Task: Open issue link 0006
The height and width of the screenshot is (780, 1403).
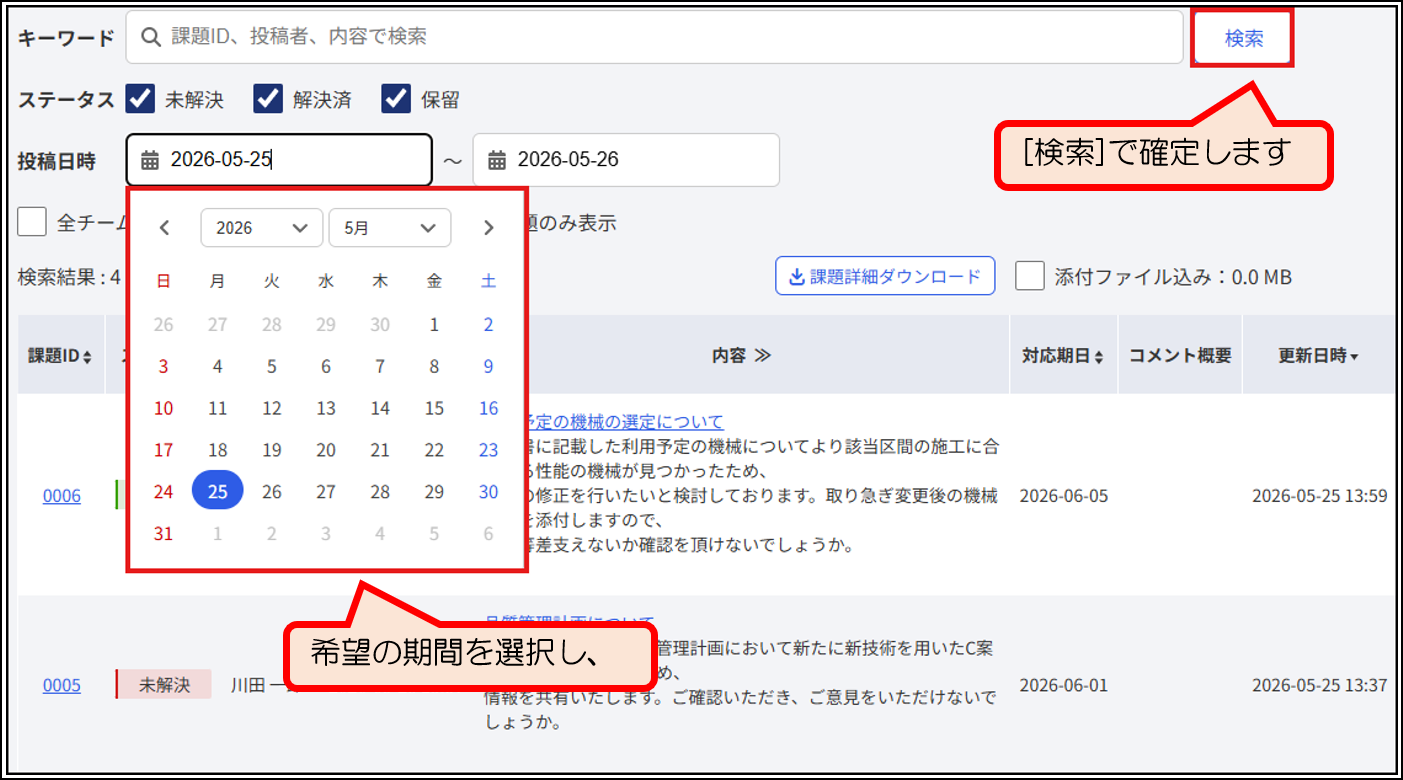Action: coord(62,496)
